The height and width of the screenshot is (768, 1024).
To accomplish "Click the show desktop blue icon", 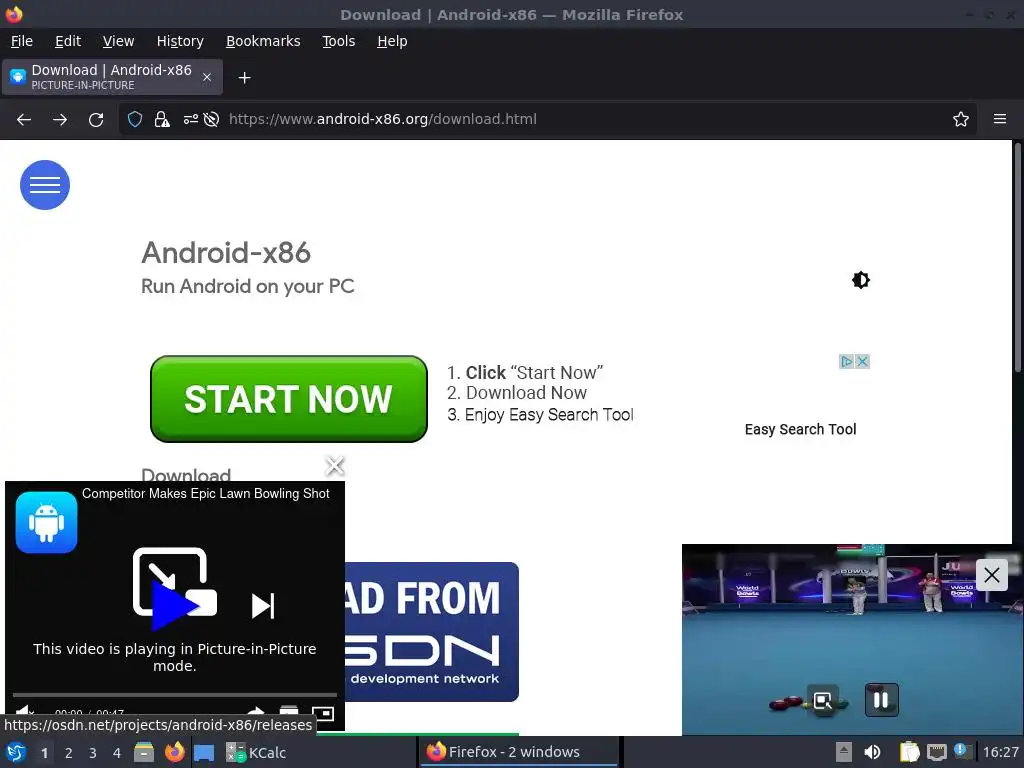I will 204,752.
